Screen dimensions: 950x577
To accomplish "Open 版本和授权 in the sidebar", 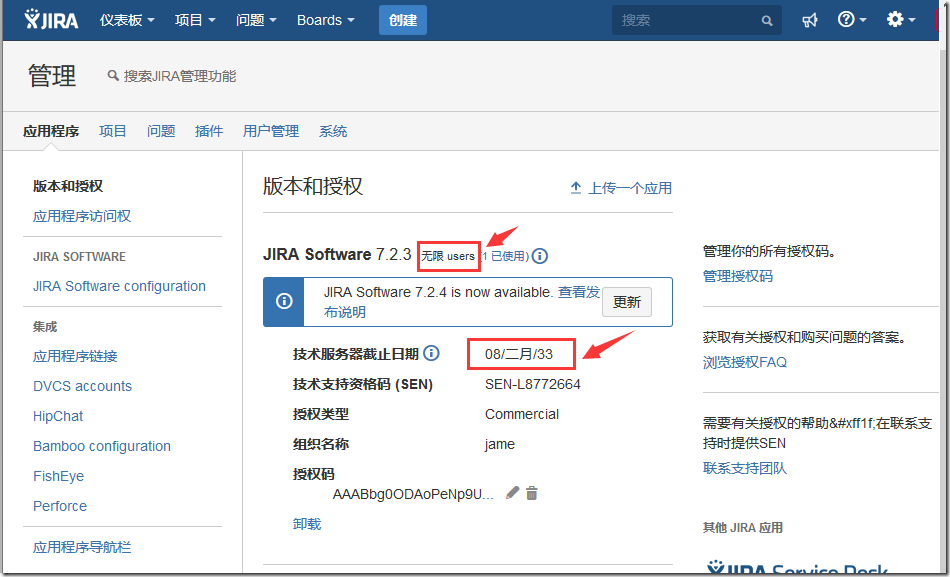I will (x=68, y=186).
